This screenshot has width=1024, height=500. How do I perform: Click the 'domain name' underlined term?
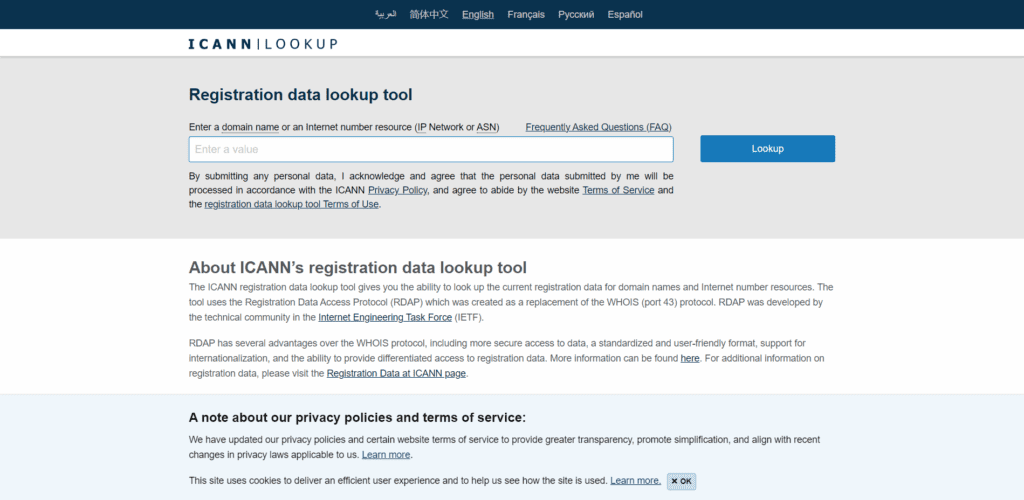click(250, 127)
